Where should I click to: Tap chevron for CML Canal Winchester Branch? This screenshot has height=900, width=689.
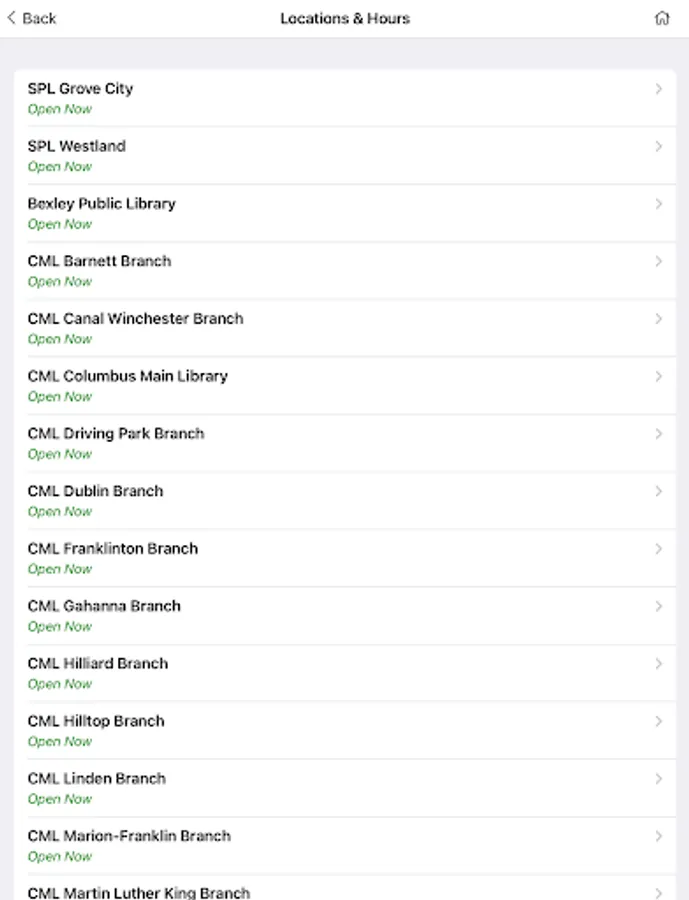(659, 319)
